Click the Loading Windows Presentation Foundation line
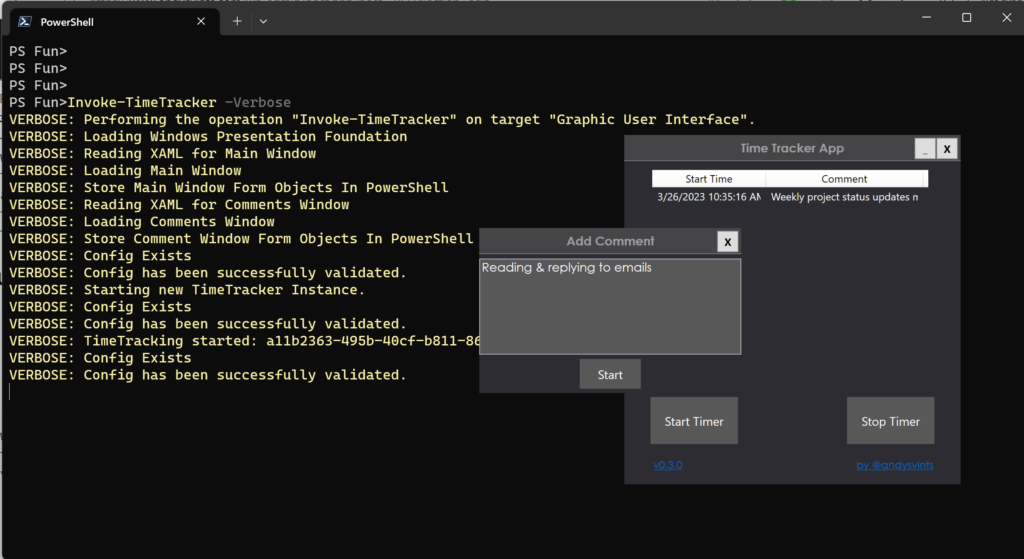This screenshot has height=559, width=1024. [x=208, y=136]
